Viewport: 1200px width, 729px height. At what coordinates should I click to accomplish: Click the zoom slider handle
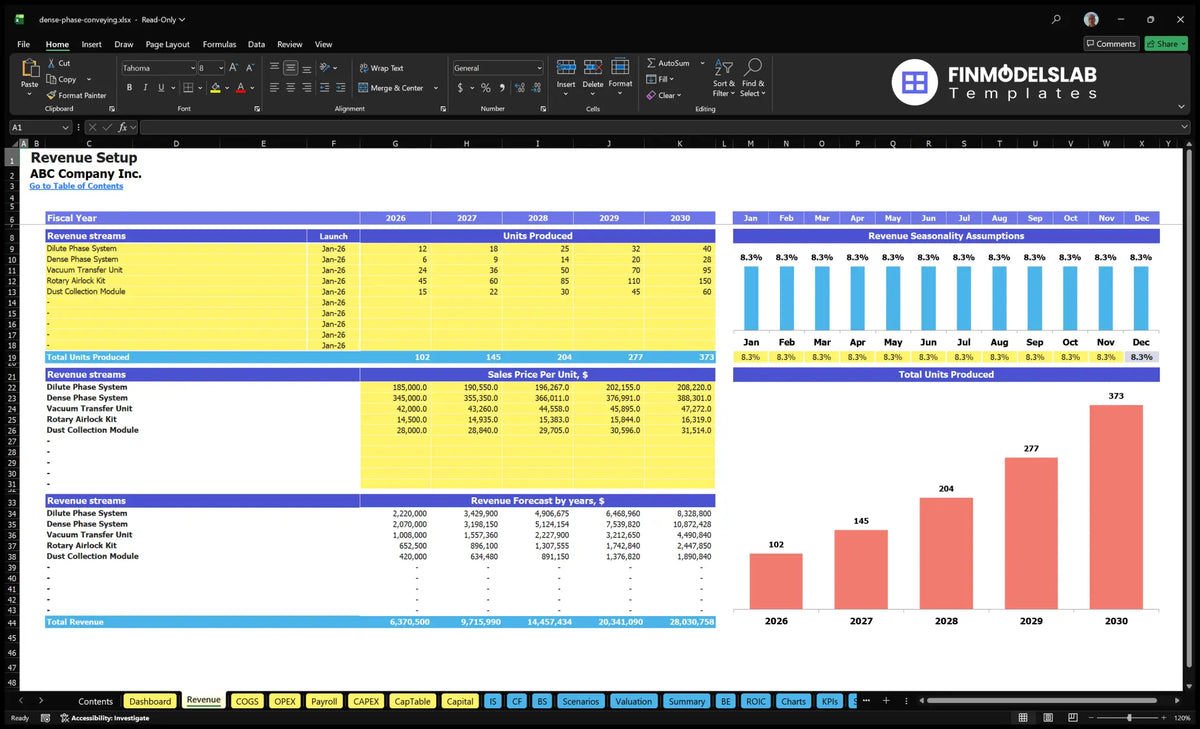(x=1129, y=718)
